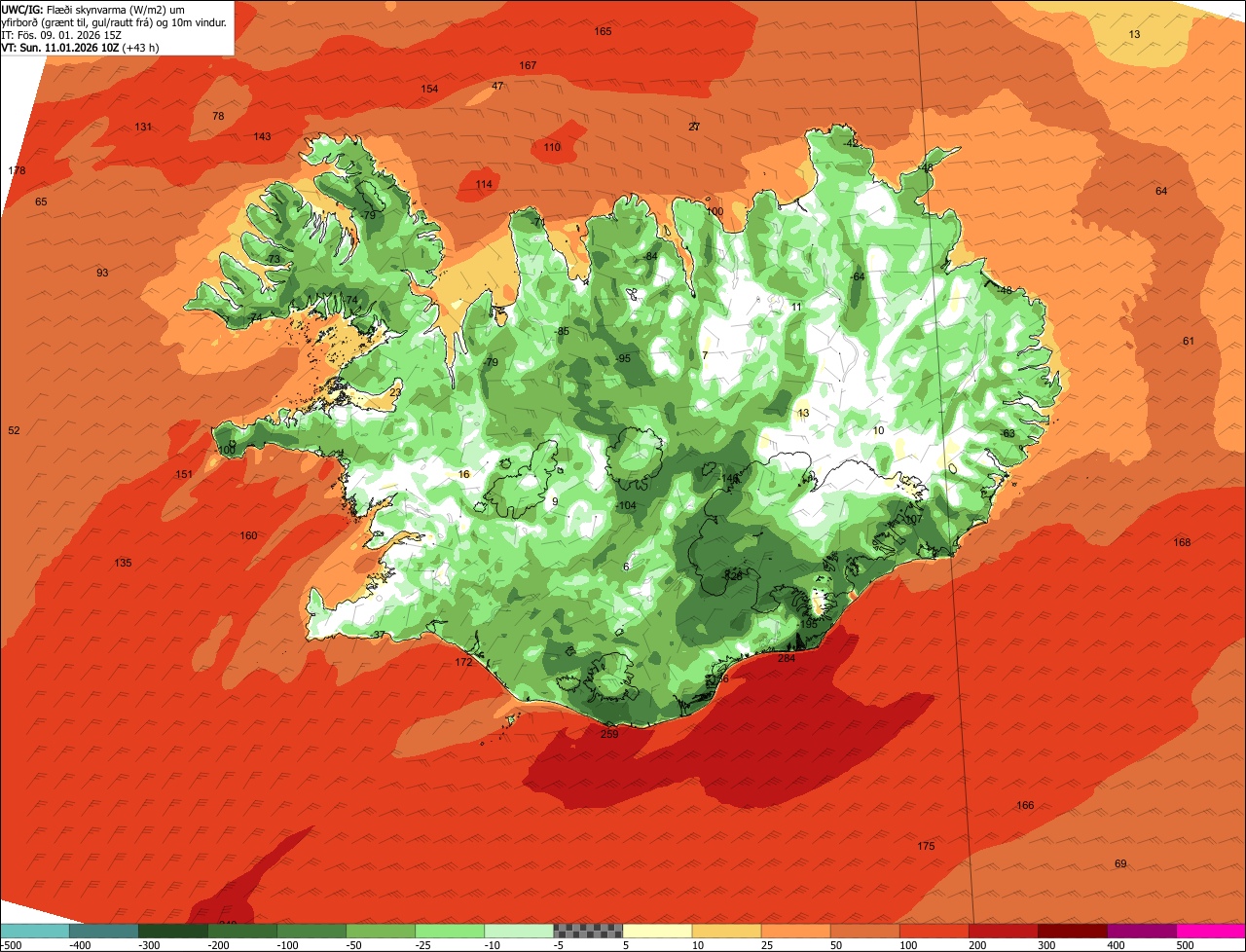Select the inland value -84
Screen dimensions: 1246x952
click(650, 256)
